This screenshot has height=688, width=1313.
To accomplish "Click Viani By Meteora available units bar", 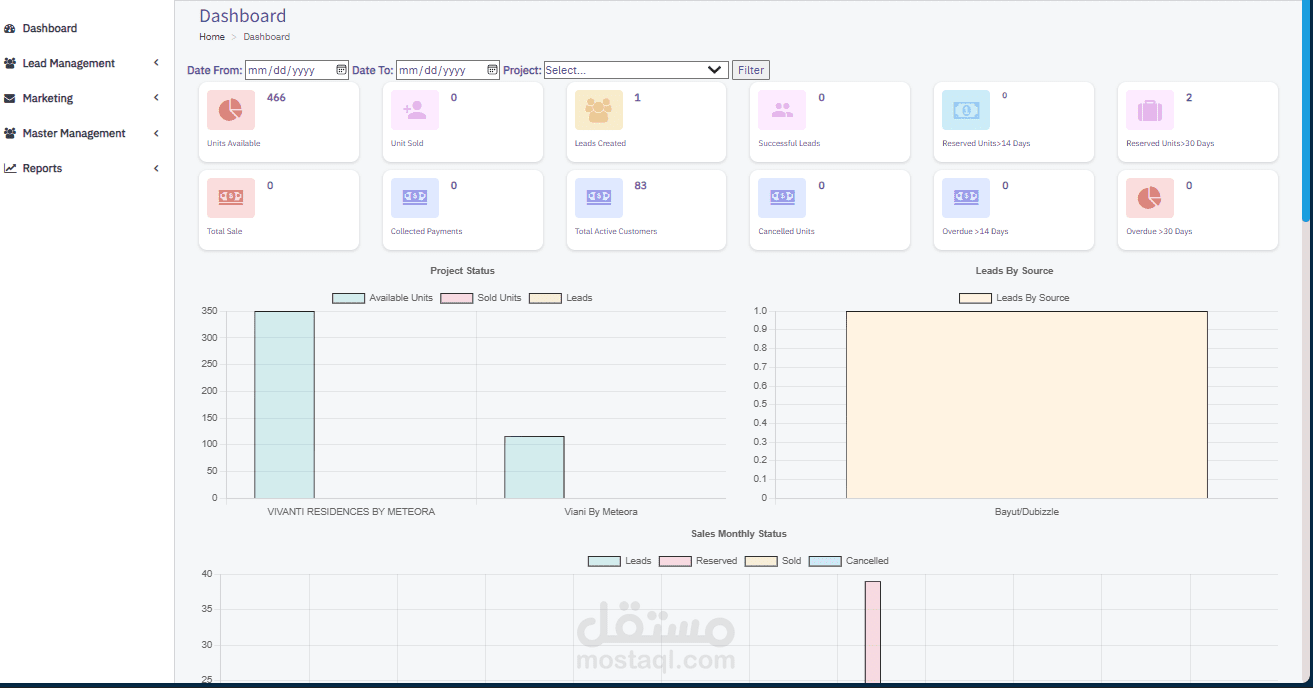I will (x=534, y=467).
